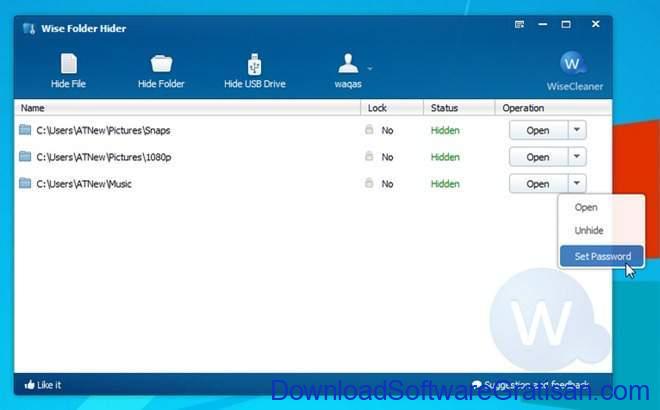This screenshot has width=660, height=410.
Task: Choose Set Password from the dropdown menu
Action: 601,256
